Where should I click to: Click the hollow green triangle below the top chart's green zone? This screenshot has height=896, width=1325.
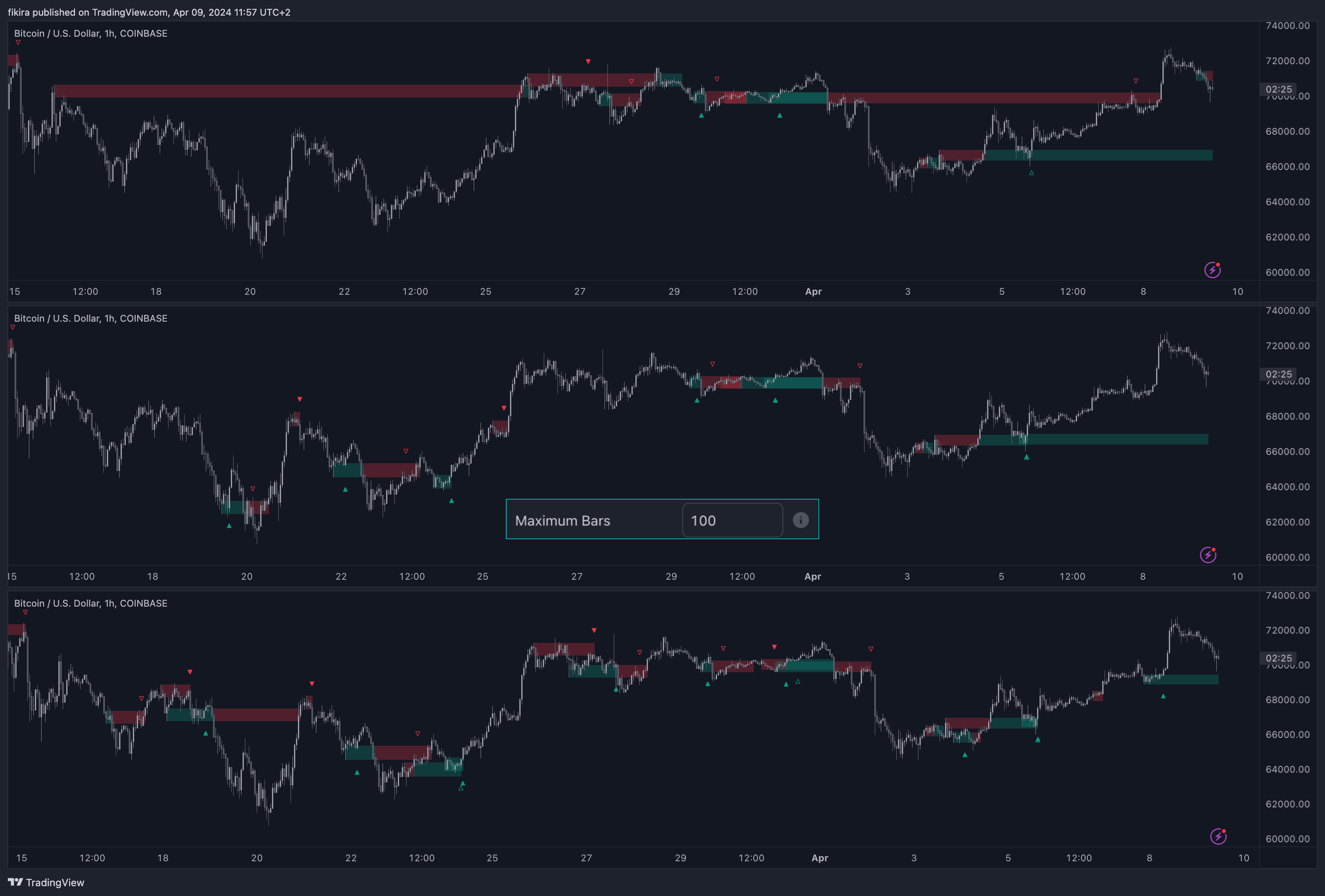coord(1031,173)
